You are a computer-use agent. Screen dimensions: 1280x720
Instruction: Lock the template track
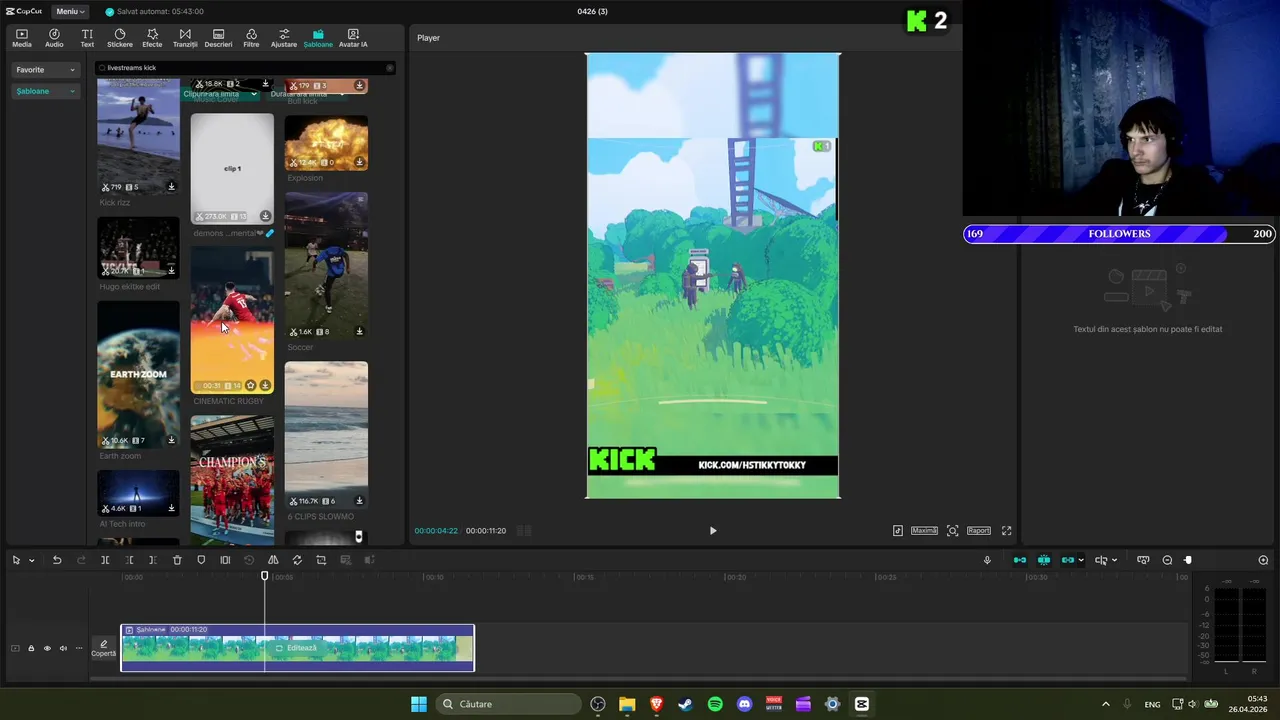point(31,648)
